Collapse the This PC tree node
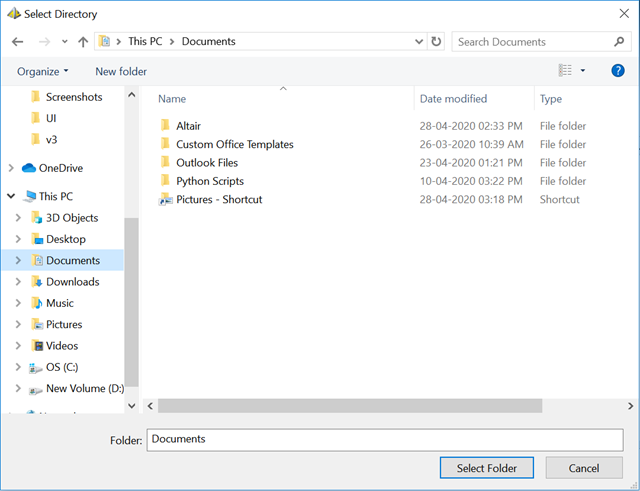This screenshot has width=640, height=491. 10,197
